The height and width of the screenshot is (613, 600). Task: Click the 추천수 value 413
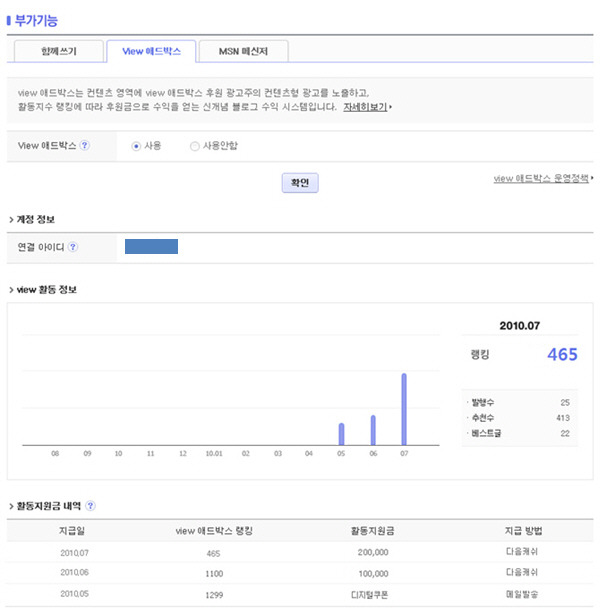pyautogui.click(x=563, y=418)
